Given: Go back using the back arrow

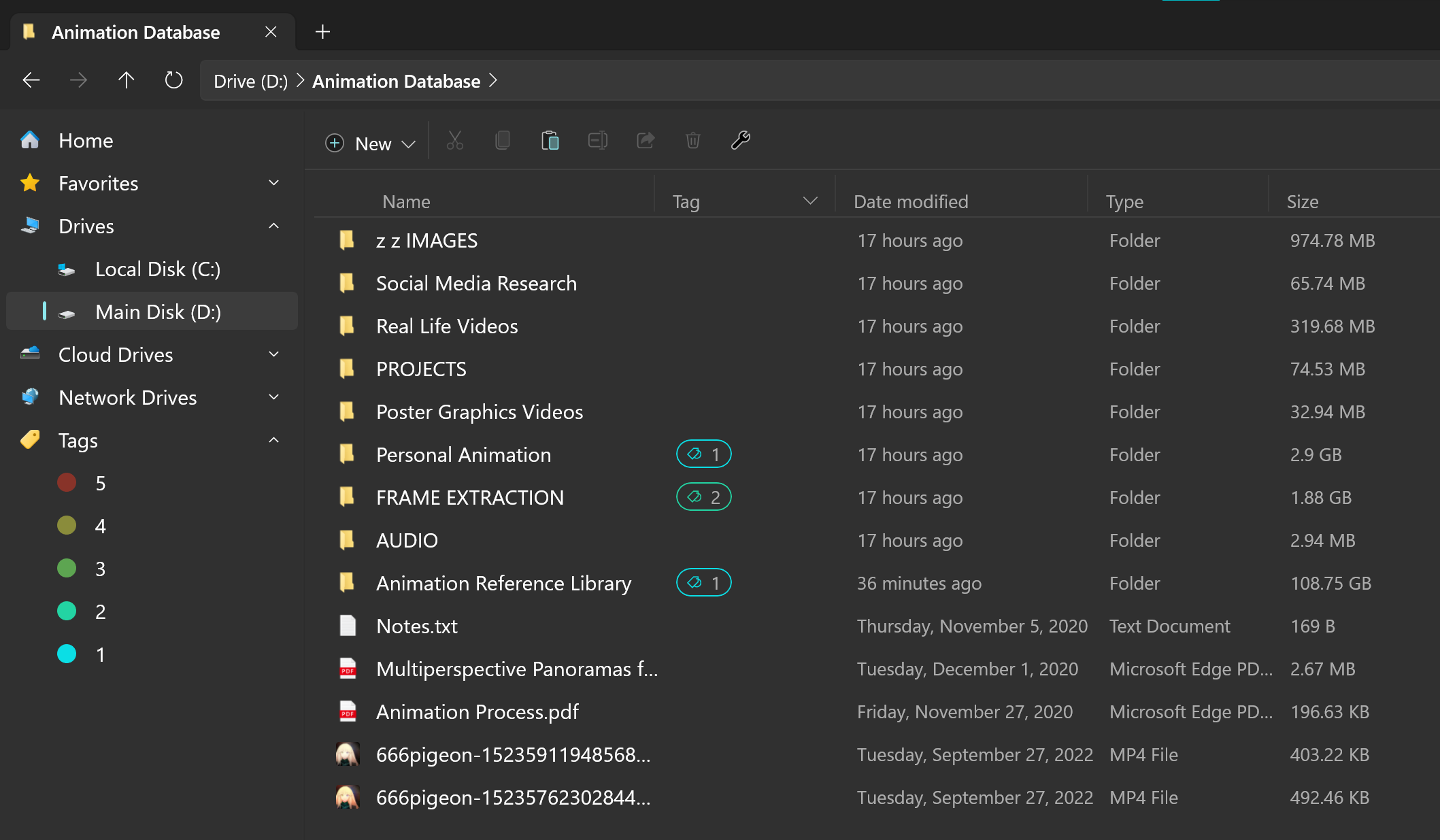Looking at the screenshot, I should (x=31, y=80).
